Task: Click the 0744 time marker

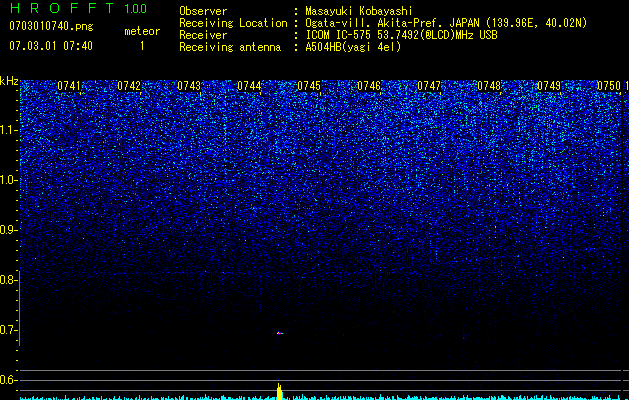Action: pos(249,86)
